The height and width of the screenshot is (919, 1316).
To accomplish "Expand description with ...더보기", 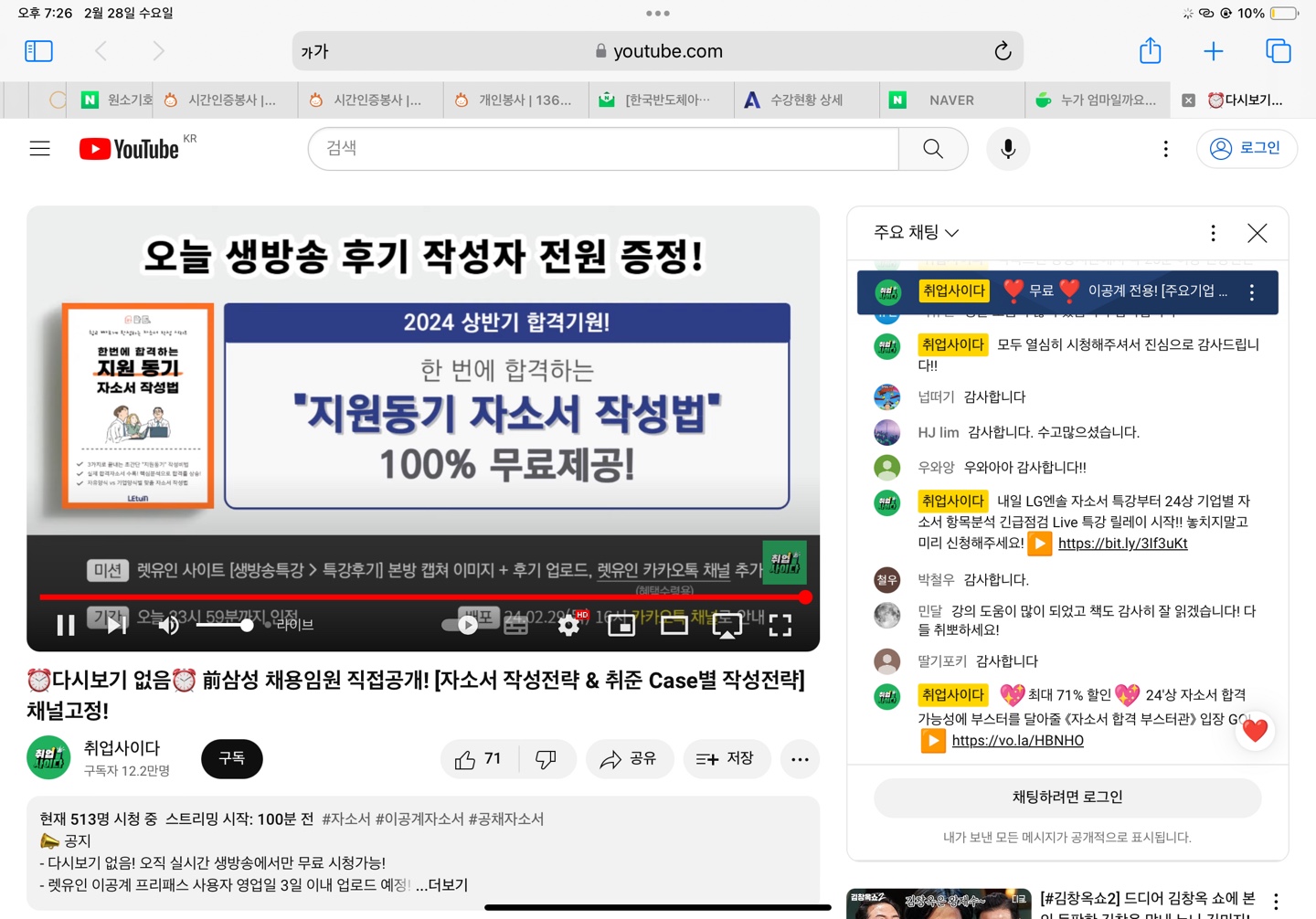I will 441,885.
